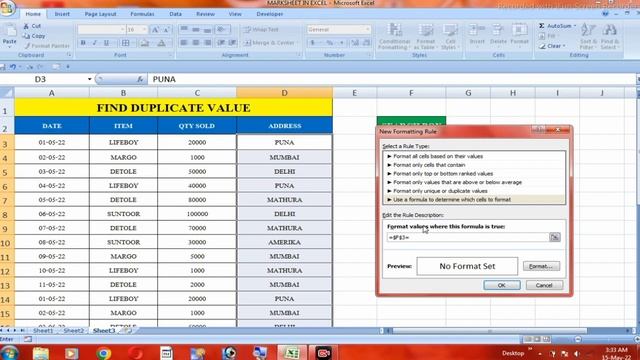This screenshot has height=360, width=640.
Task: Open the Page Layout tab
Action: tap(100, 14)
